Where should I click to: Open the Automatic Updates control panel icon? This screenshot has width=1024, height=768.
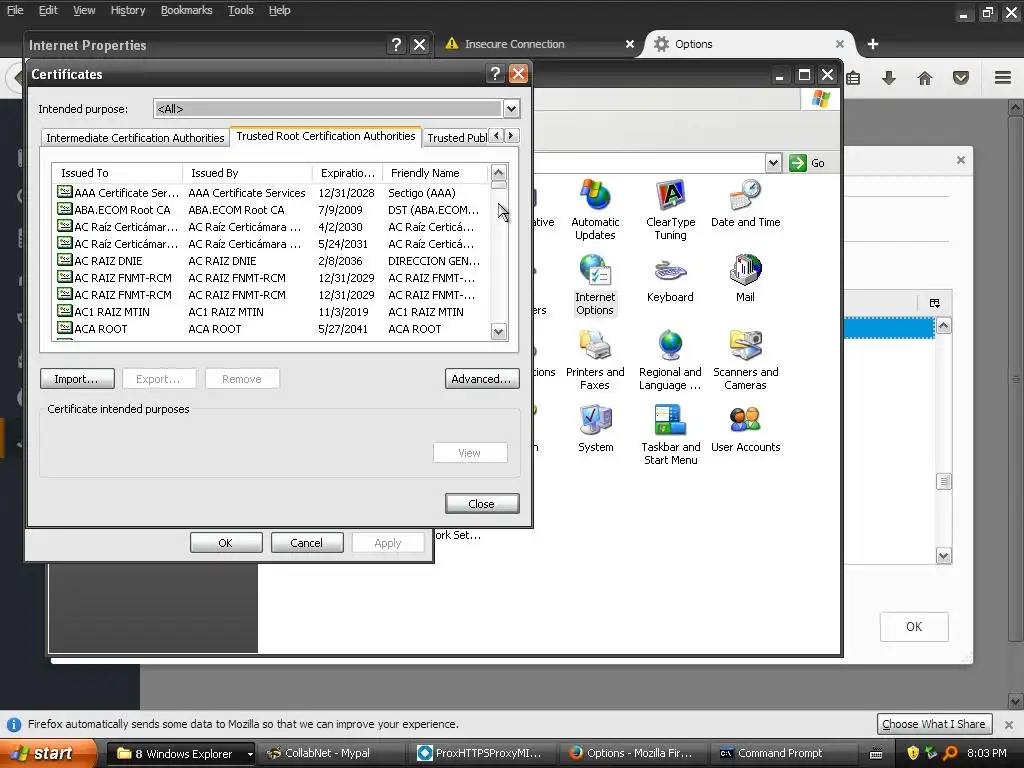[x=595, y=209]
